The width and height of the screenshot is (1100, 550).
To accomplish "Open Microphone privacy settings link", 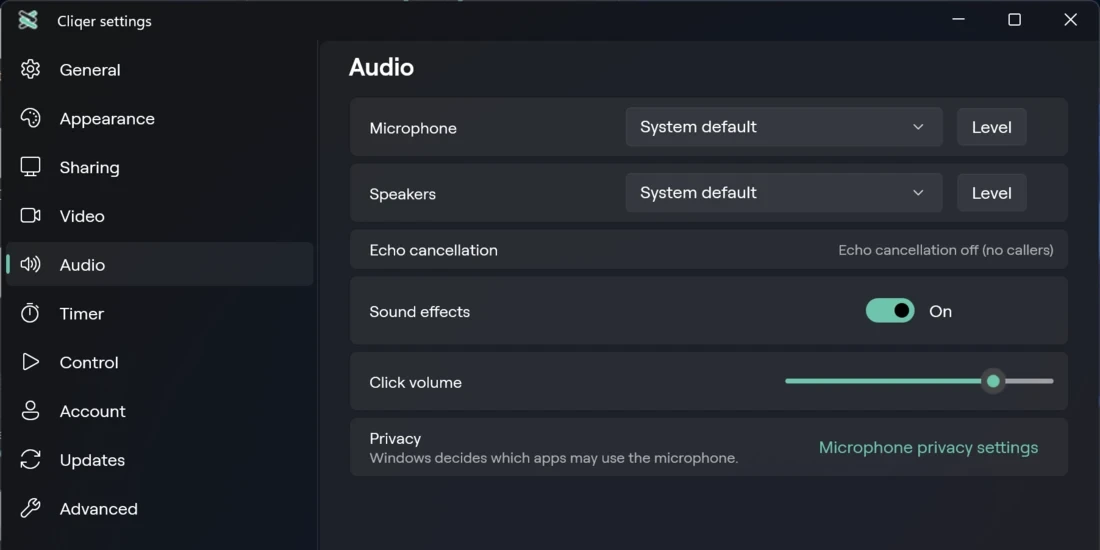I will pyautogui.click(x=928, y=448).
